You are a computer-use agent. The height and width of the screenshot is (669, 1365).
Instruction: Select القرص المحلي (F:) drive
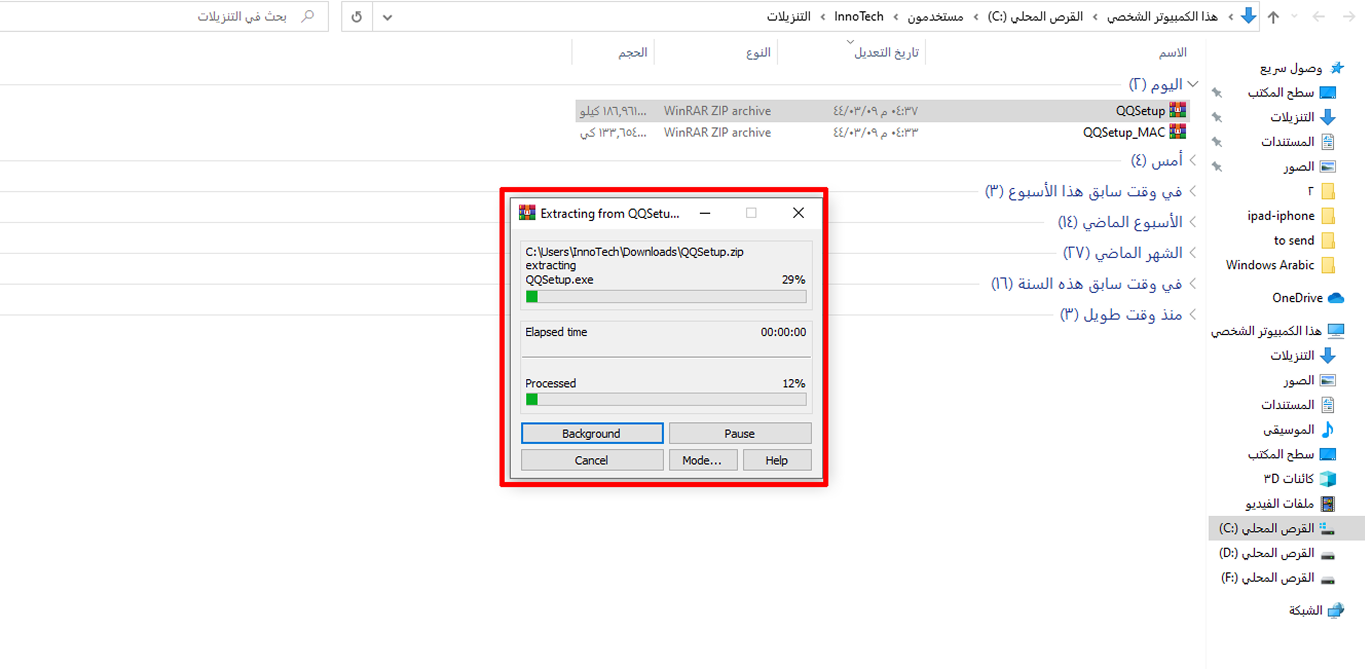(1280, 578)
